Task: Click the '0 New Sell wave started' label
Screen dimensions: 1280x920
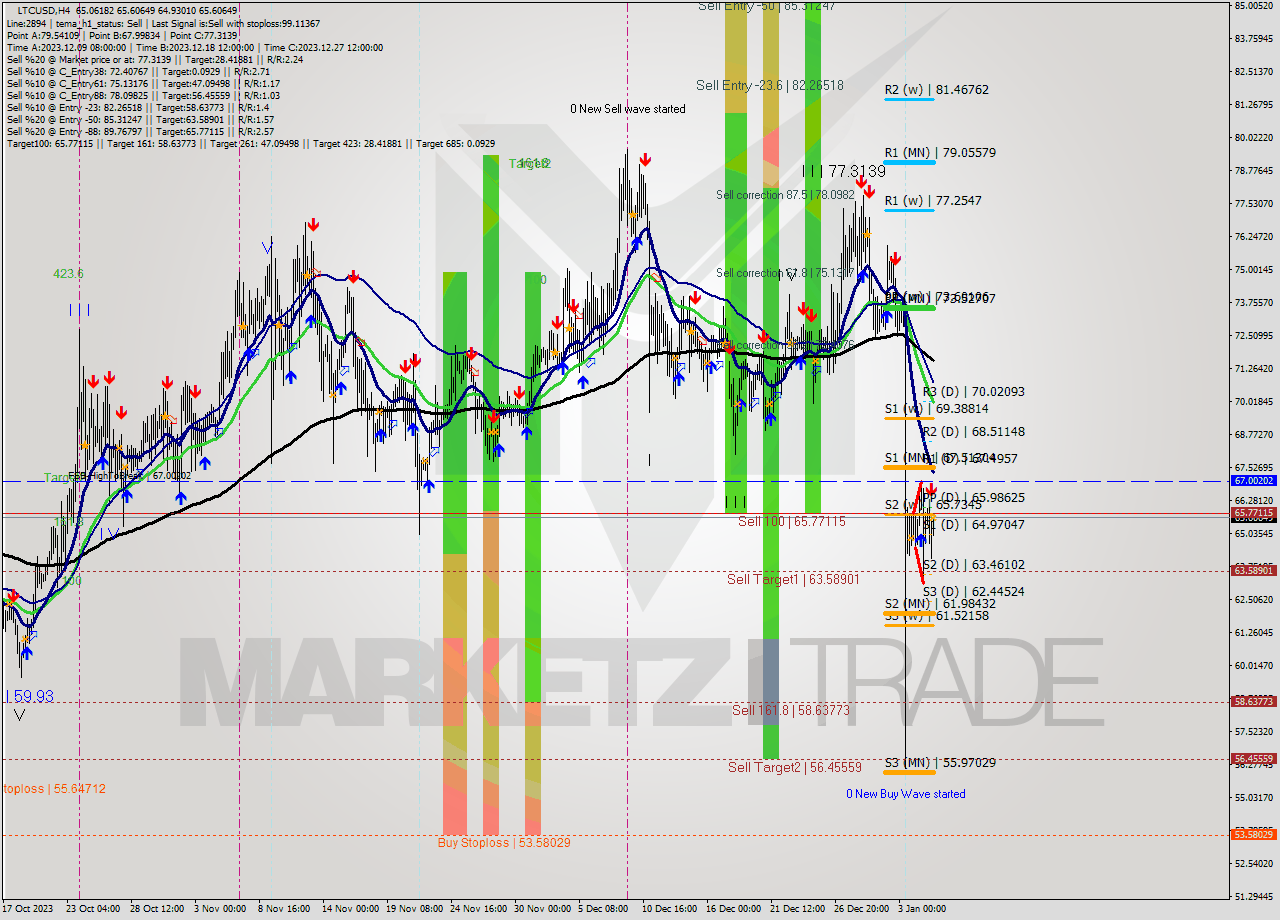Action: click(x=628, y=109)
